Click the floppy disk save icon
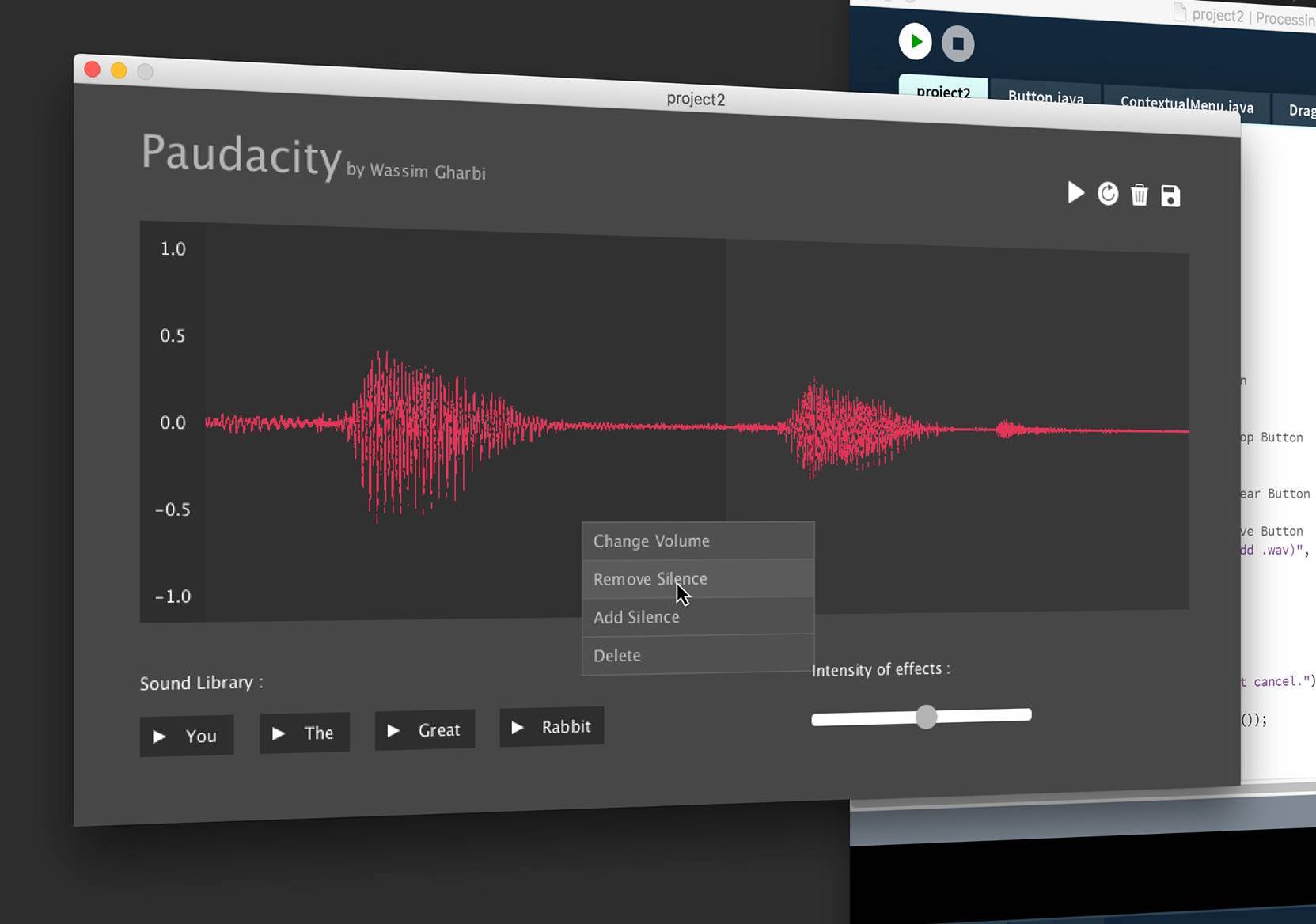This screenshot has width=1316, height=924. (1170, 196)
